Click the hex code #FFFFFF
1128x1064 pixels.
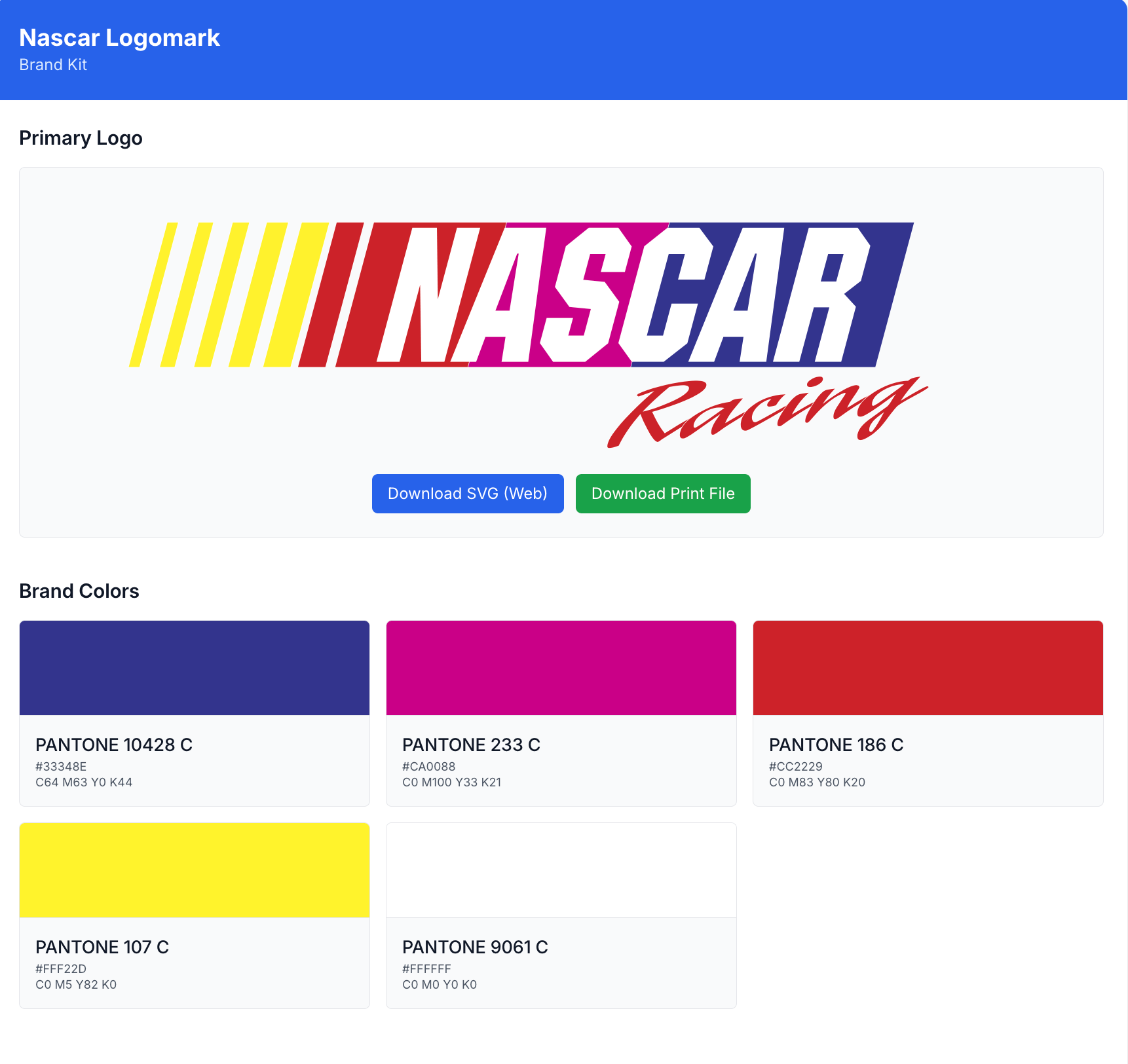426,969
